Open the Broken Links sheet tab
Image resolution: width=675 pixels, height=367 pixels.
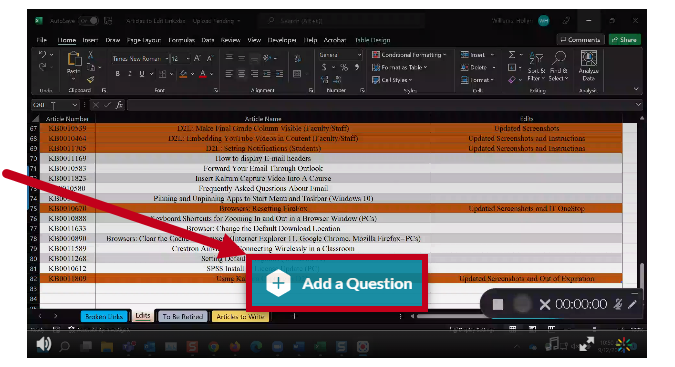[104, 316]
